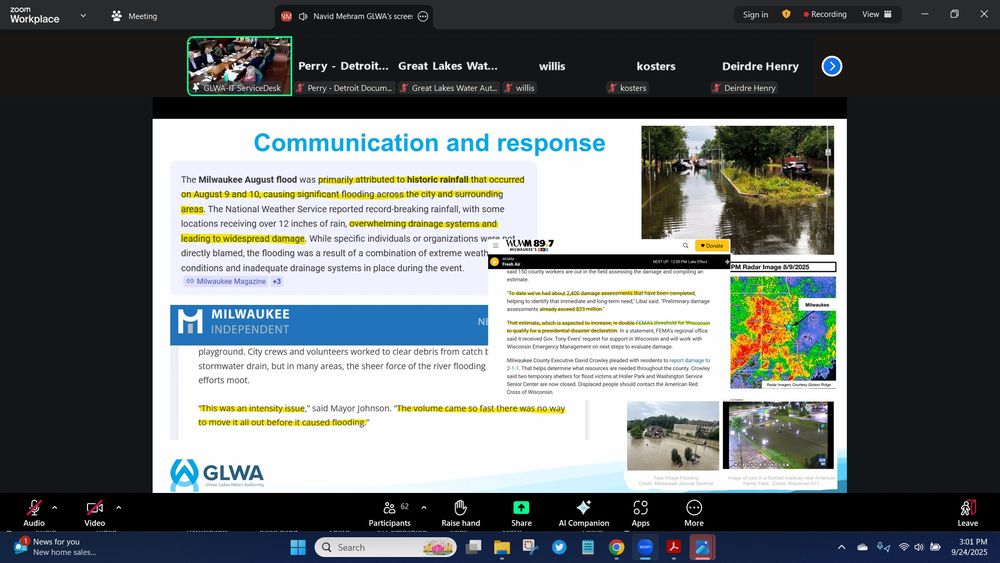Expand the Video options caret
The image size is (1000, 563).
[x=118, y=508]
